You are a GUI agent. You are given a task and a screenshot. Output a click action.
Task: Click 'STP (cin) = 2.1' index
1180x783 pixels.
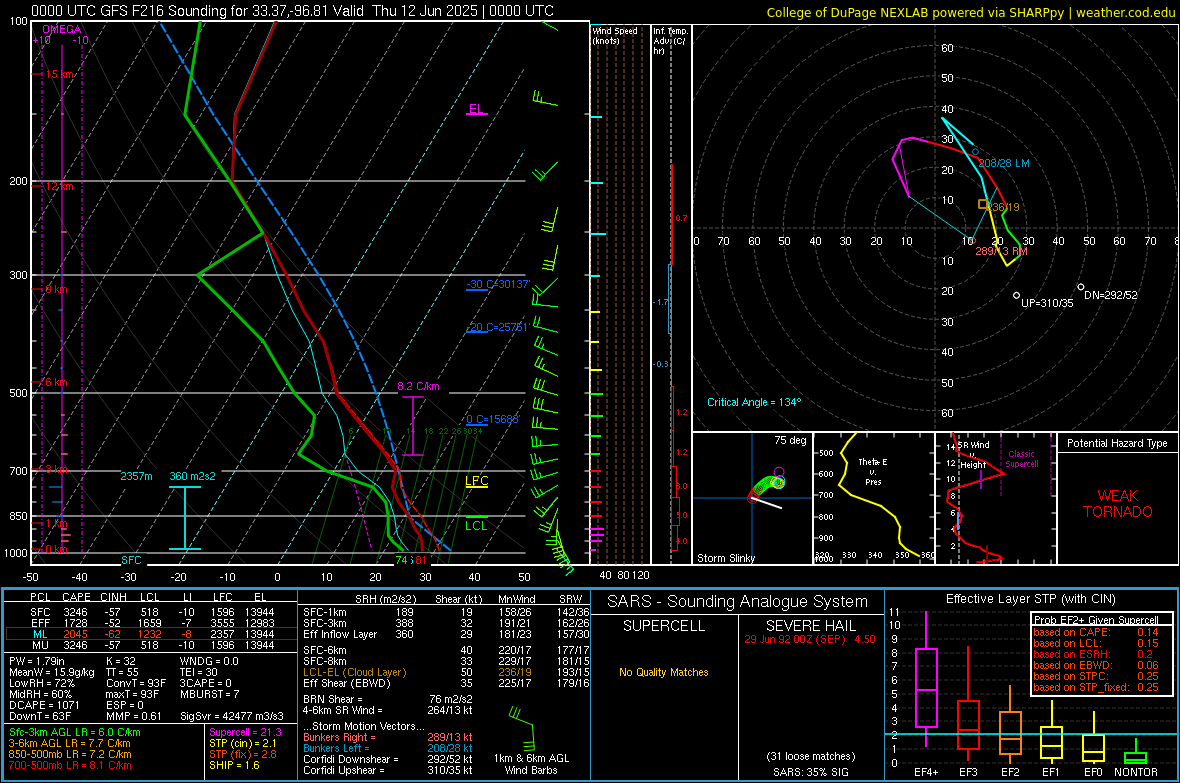(x=243, y=743)
